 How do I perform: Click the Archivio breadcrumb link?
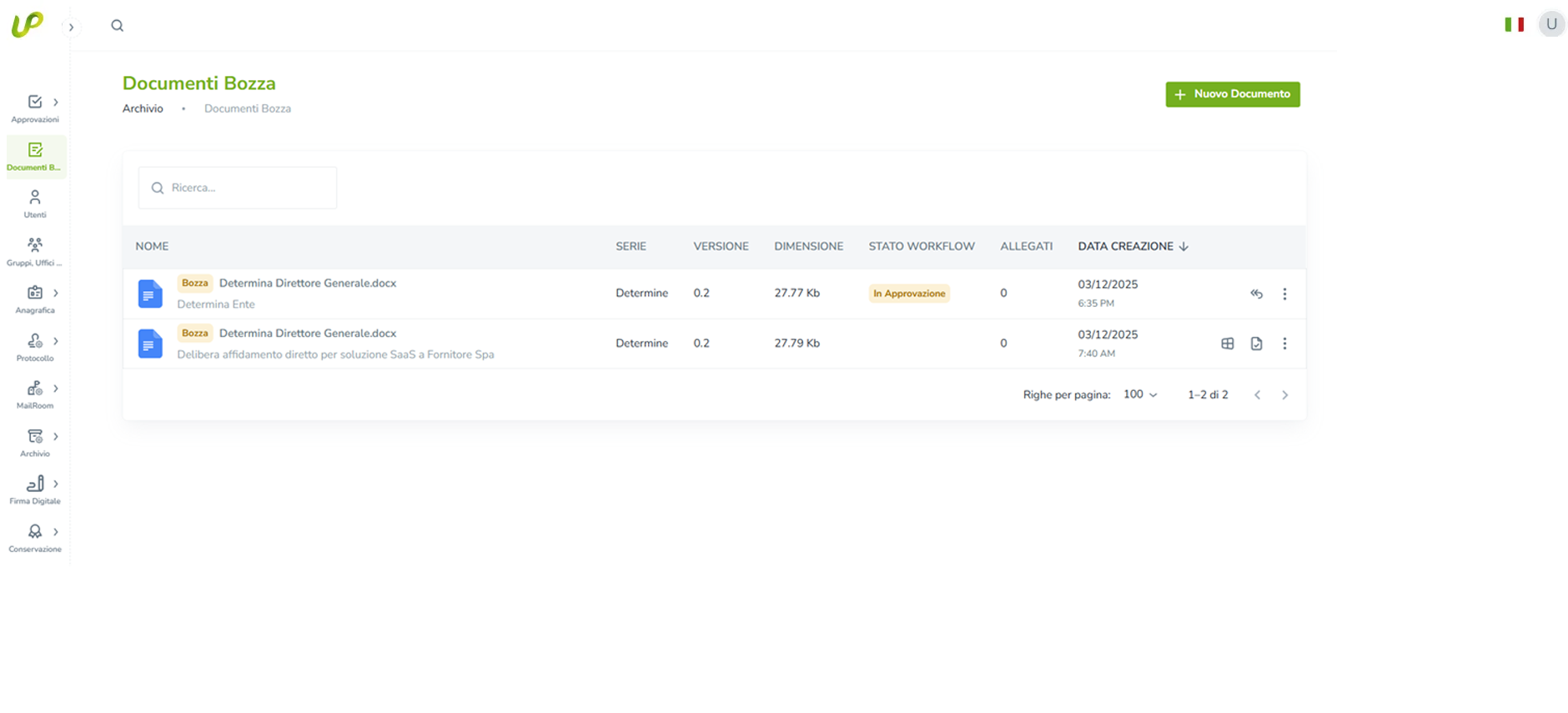pos(143,108)
